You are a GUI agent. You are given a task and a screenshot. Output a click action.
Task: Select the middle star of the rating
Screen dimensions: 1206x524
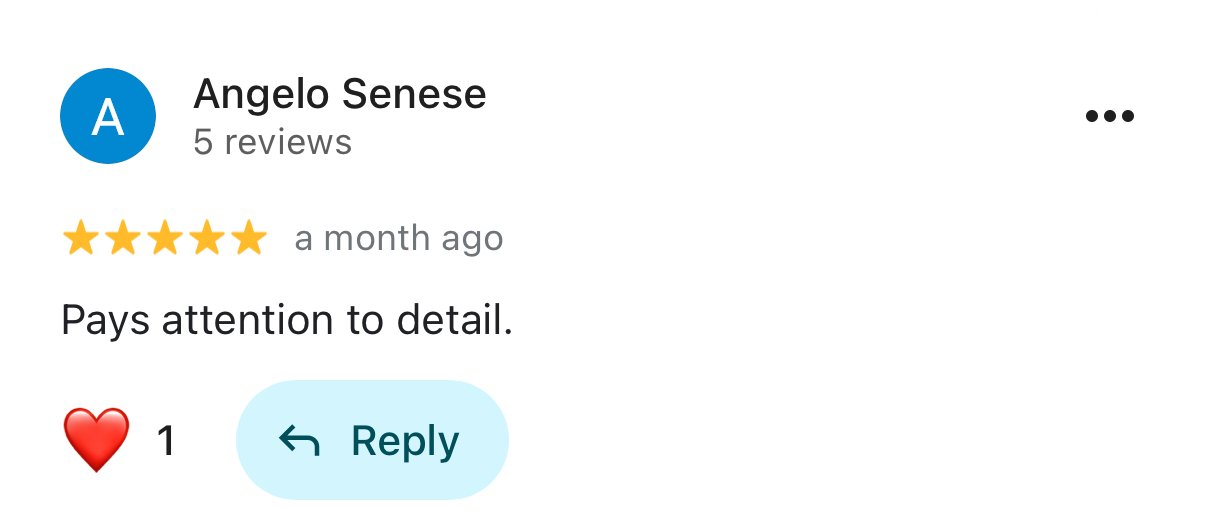point(164,240)
